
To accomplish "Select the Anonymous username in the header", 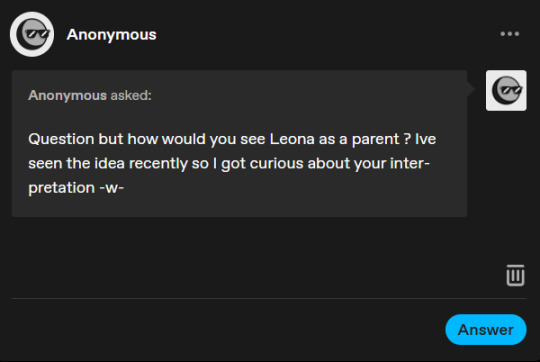I will 112,34.
